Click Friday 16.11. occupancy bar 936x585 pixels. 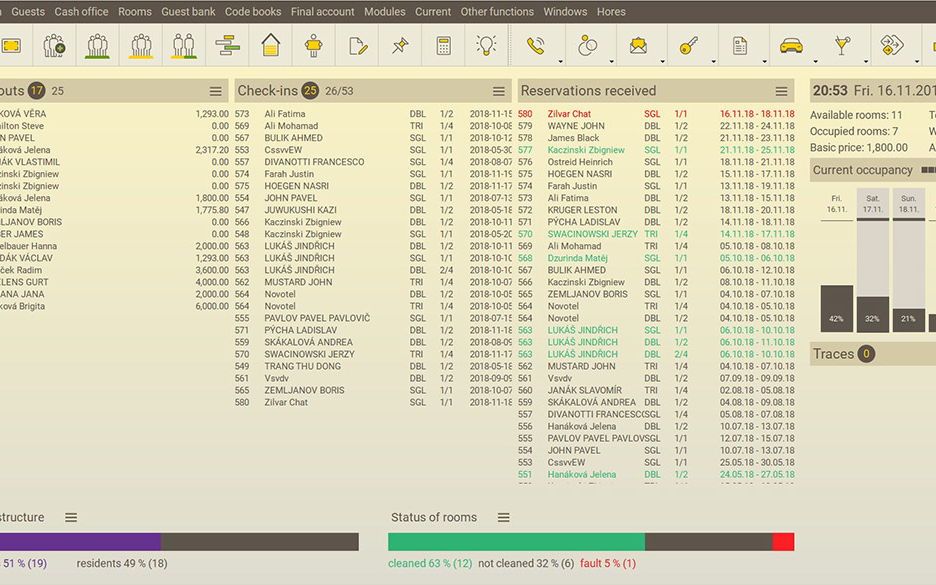click(x=836, y=308)
